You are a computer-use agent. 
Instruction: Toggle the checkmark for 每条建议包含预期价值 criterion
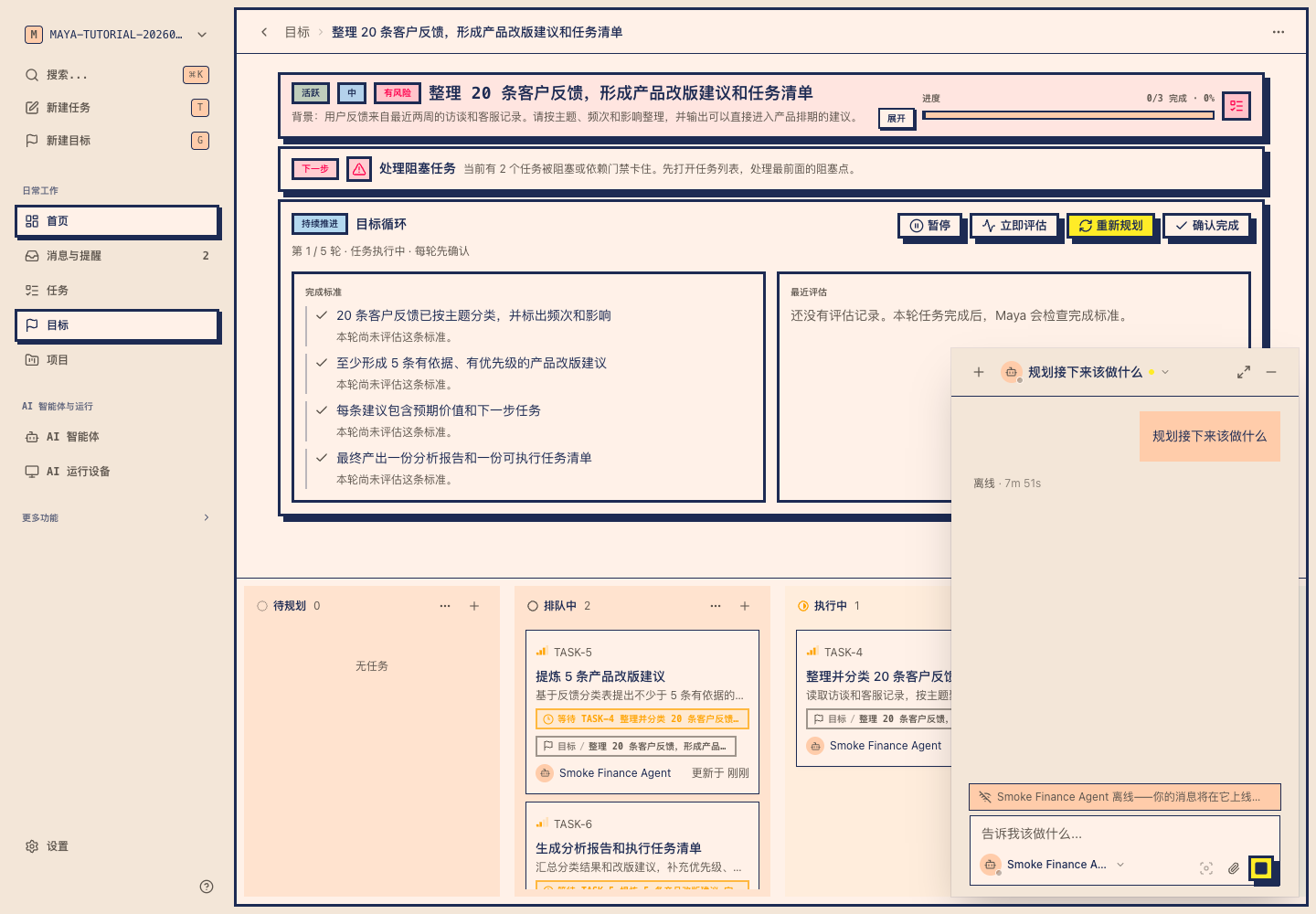(x=322, y=410)
